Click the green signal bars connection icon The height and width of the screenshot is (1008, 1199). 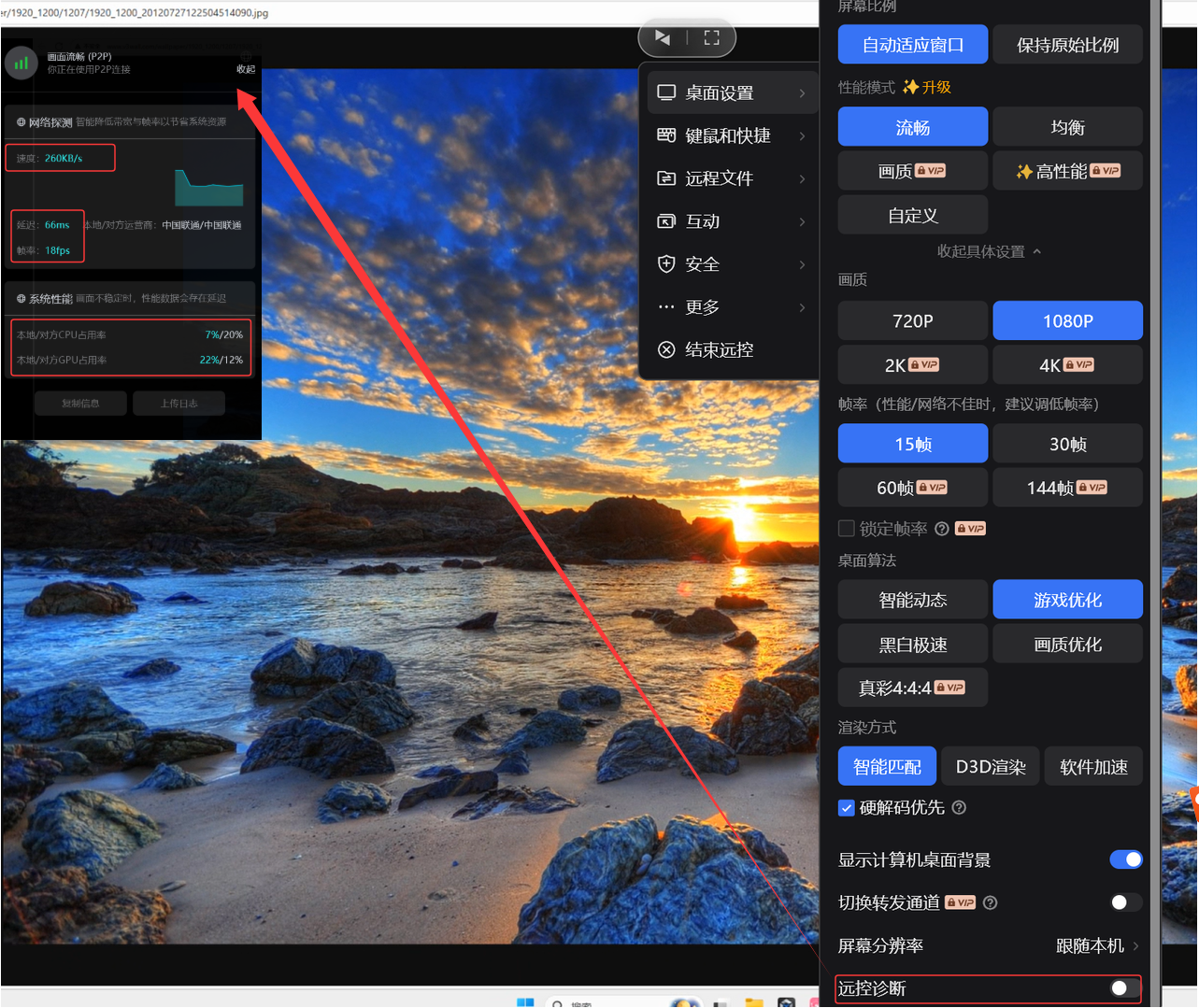[x=21, y=64]
